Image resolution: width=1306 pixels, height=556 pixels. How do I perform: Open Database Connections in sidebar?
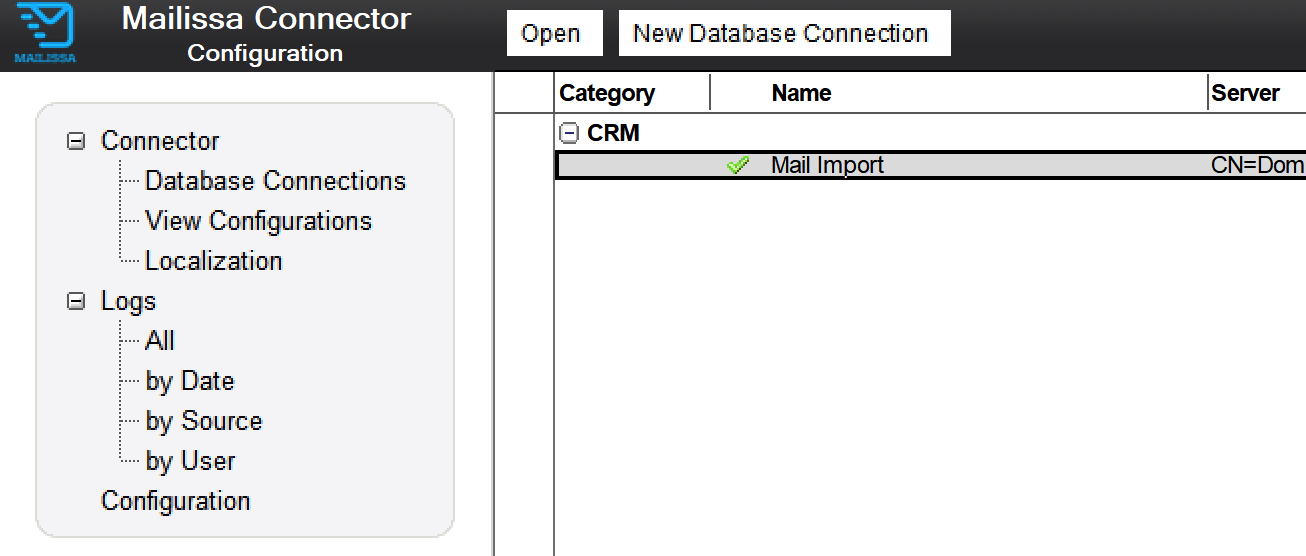275,181
